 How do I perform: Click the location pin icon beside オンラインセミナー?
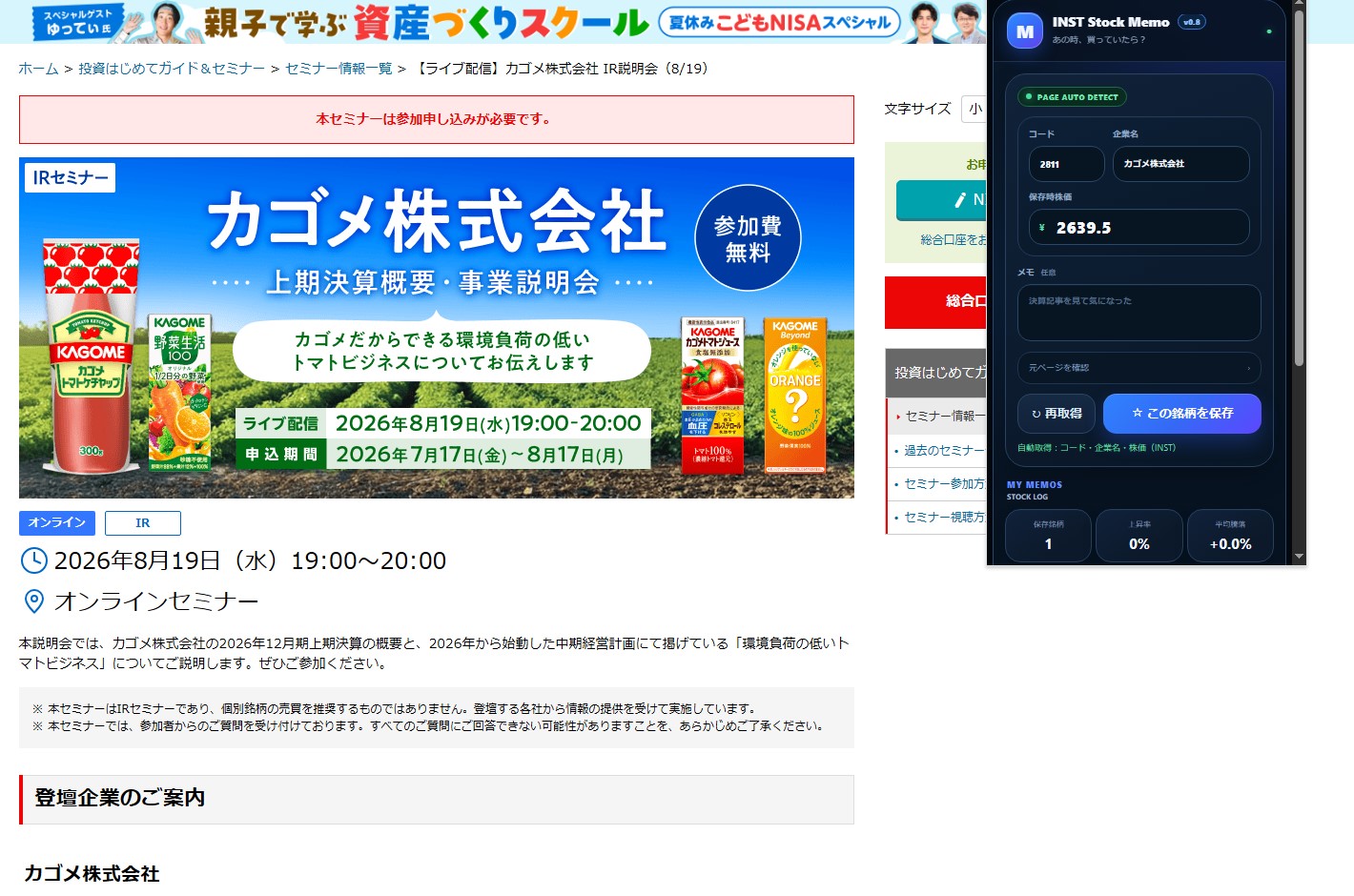(x=33, y=601)
